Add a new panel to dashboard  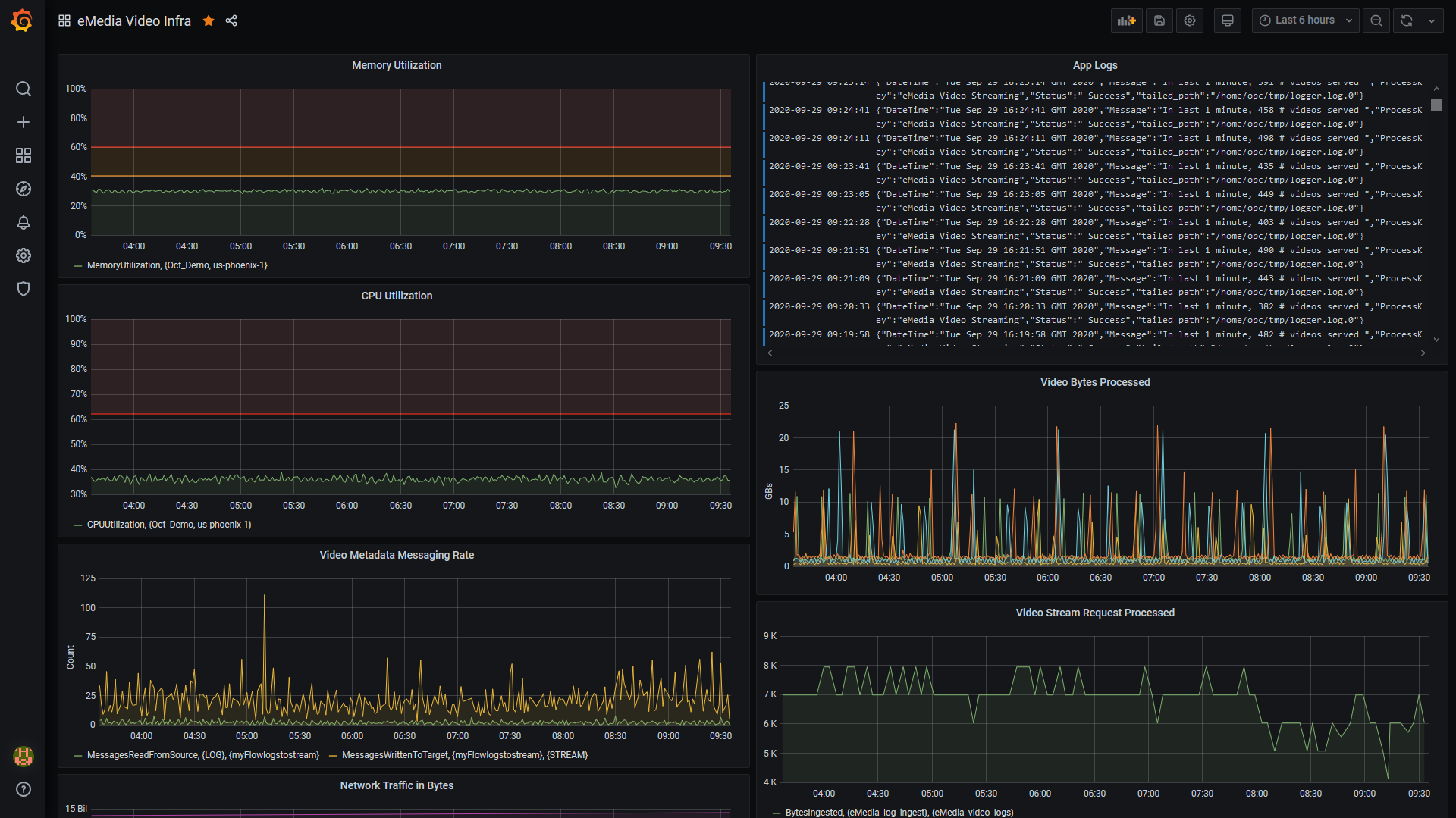click(x=1127, y=20)
